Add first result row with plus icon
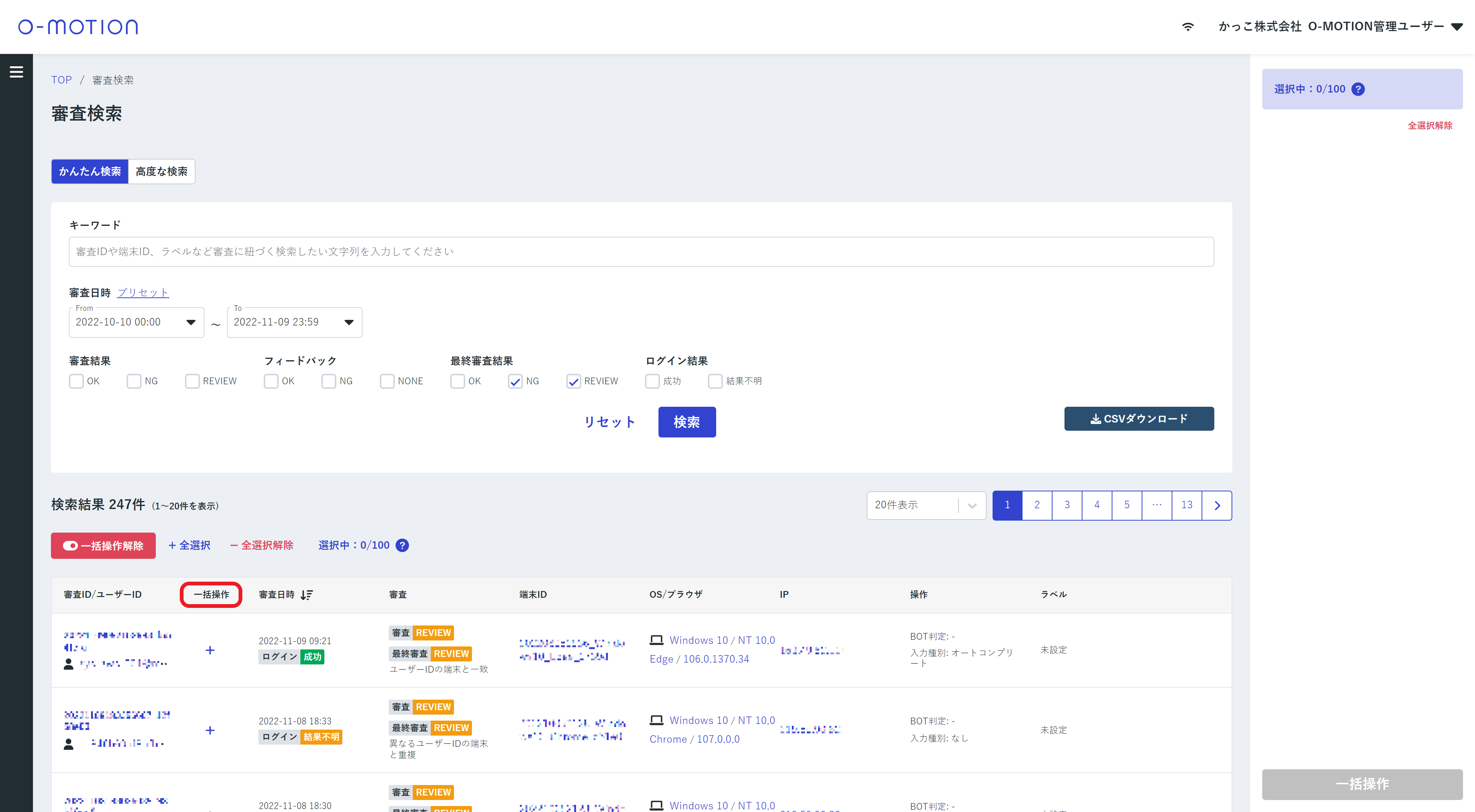The image size is (1475, 812). tap(210, 650)
